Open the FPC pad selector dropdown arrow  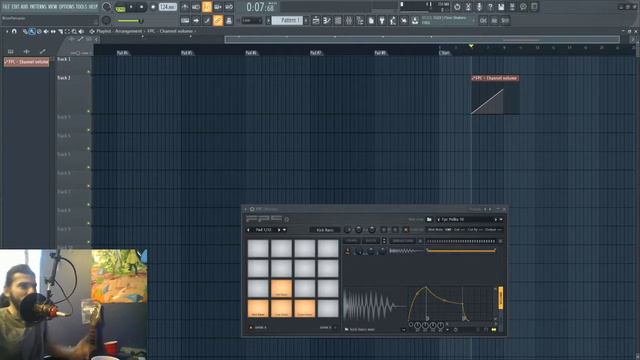pos(284,230)
